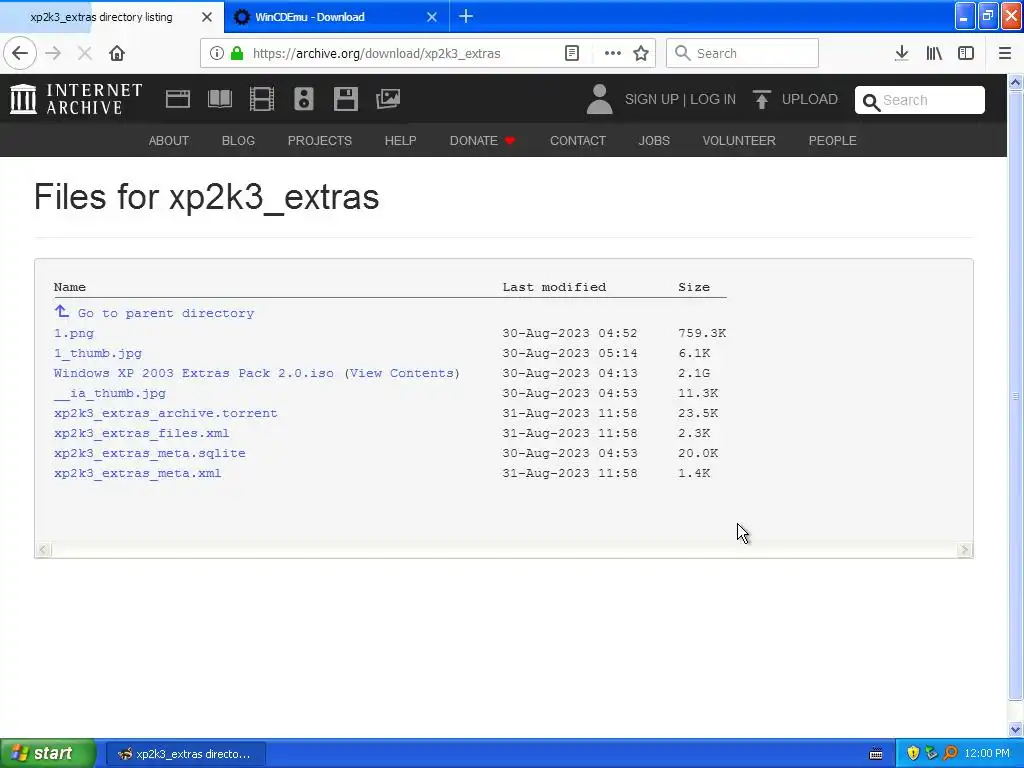
Task: Open the Windows Start menu
Action: point(48,753)
